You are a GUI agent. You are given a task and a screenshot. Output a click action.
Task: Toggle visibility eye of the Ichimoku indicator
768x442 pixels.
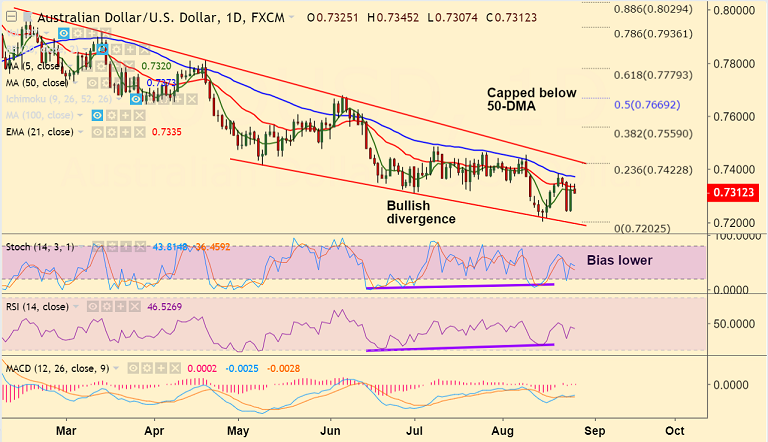(136, 99)
